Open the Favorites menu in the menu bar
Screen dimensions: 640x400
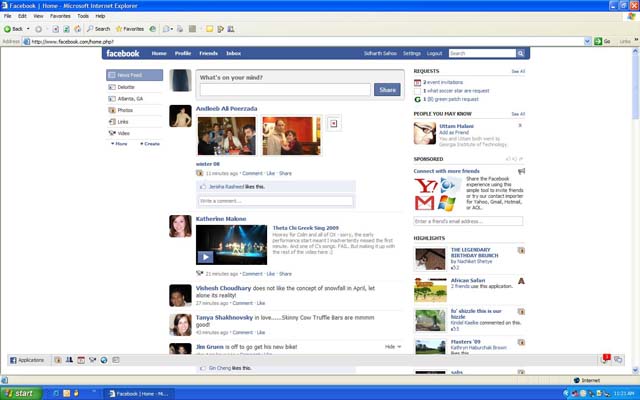(x=60, y=16)
